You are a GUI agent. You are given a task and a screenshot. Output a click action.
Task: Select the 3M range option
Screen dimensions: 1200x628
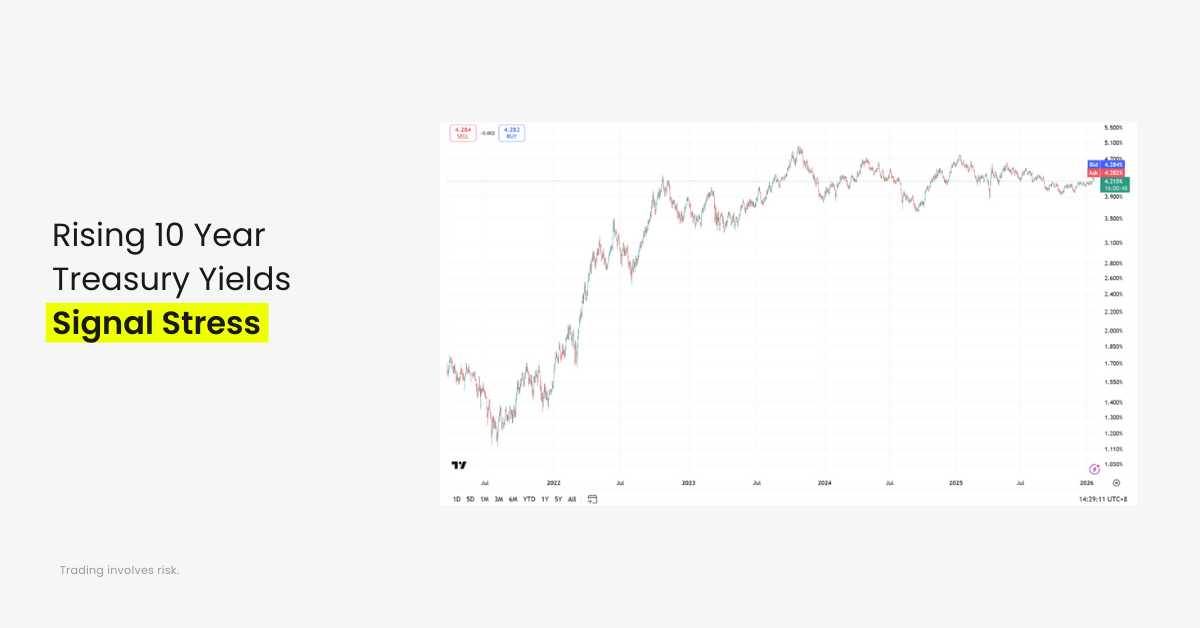498,499
